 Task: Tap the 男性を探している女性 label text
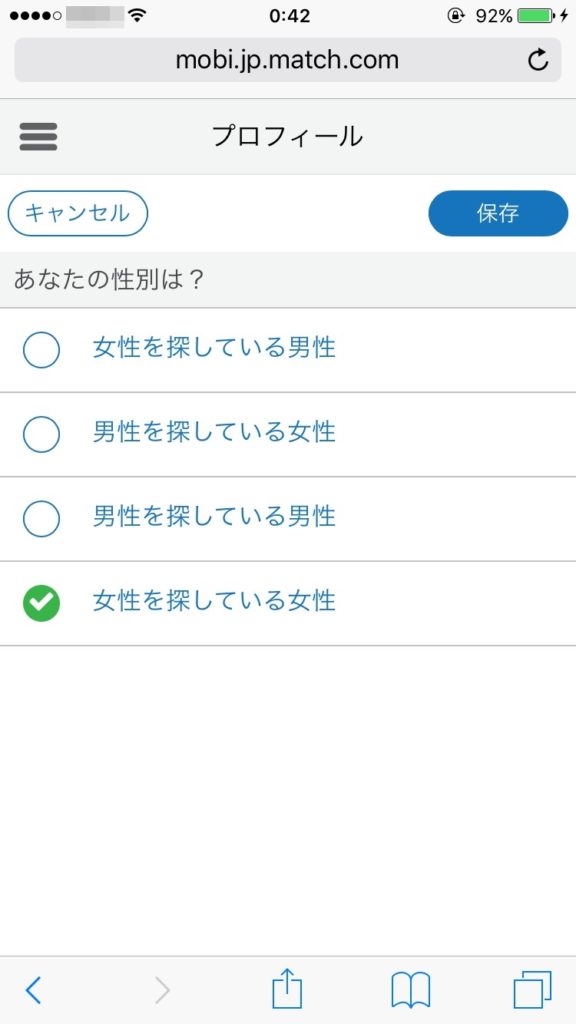click(x=214, y=432)
